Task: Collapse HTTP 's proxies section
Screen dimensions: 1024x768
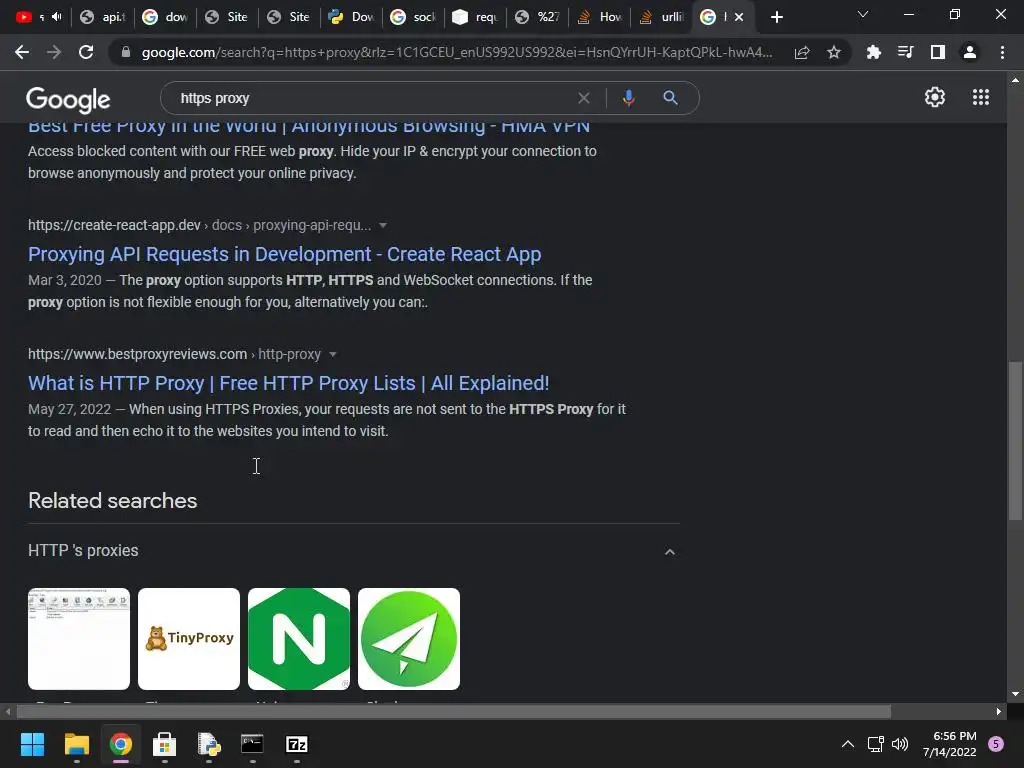Action: 669,552
